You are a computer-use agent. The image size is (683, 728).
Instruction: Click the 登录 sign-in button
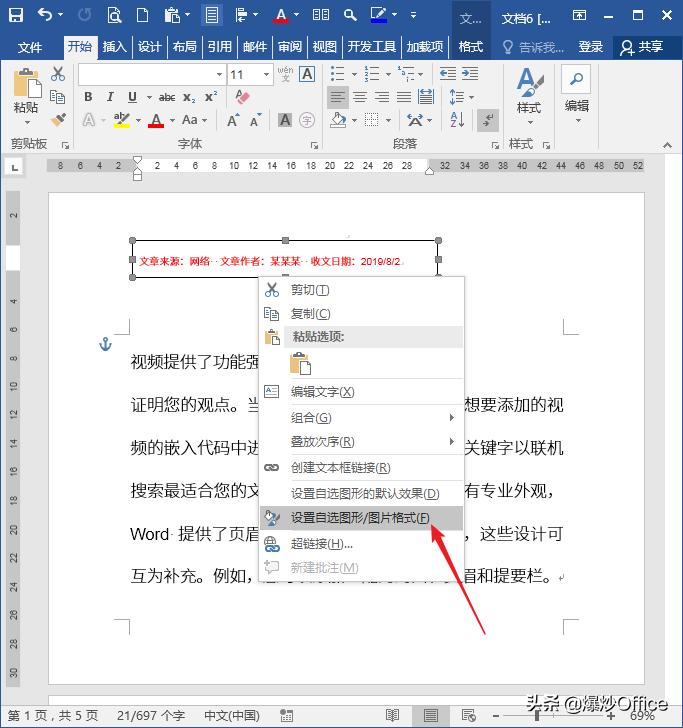[591, 47]
